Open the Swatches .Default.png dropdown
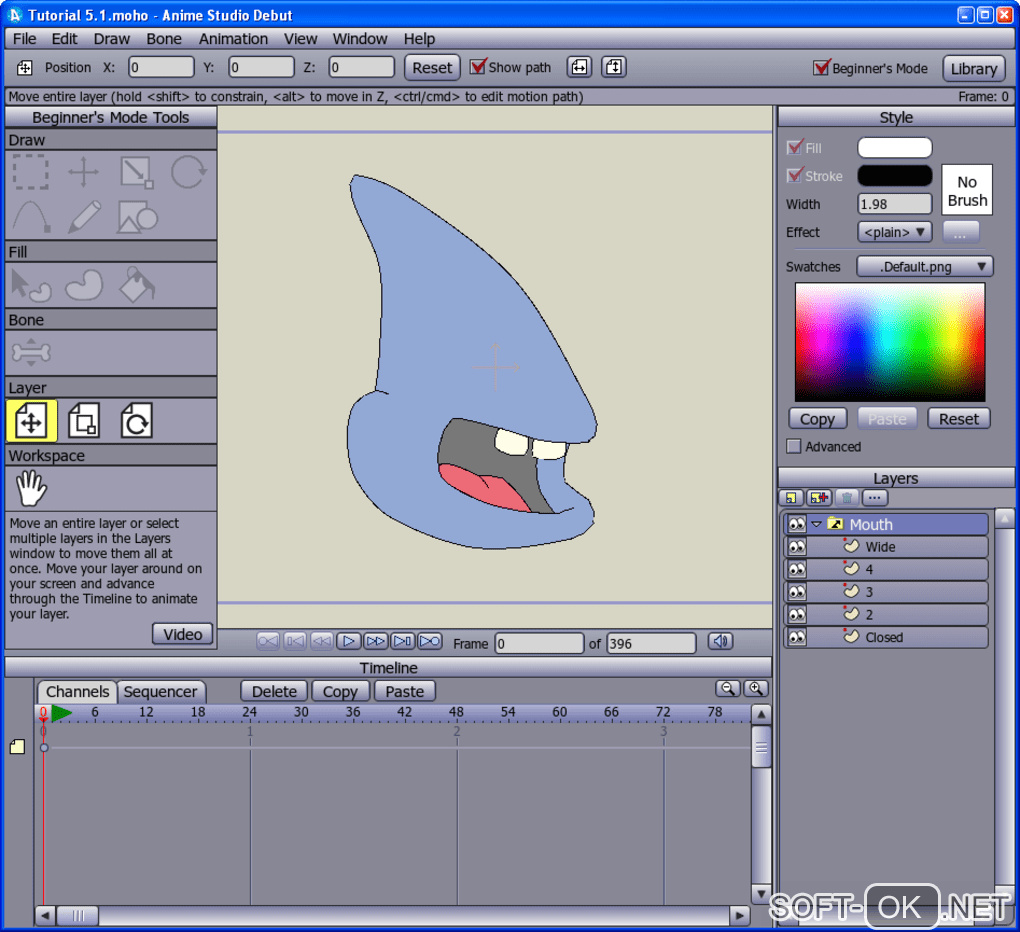Image resolution: width=1020 pixels, height=932 pixels. 924,267
